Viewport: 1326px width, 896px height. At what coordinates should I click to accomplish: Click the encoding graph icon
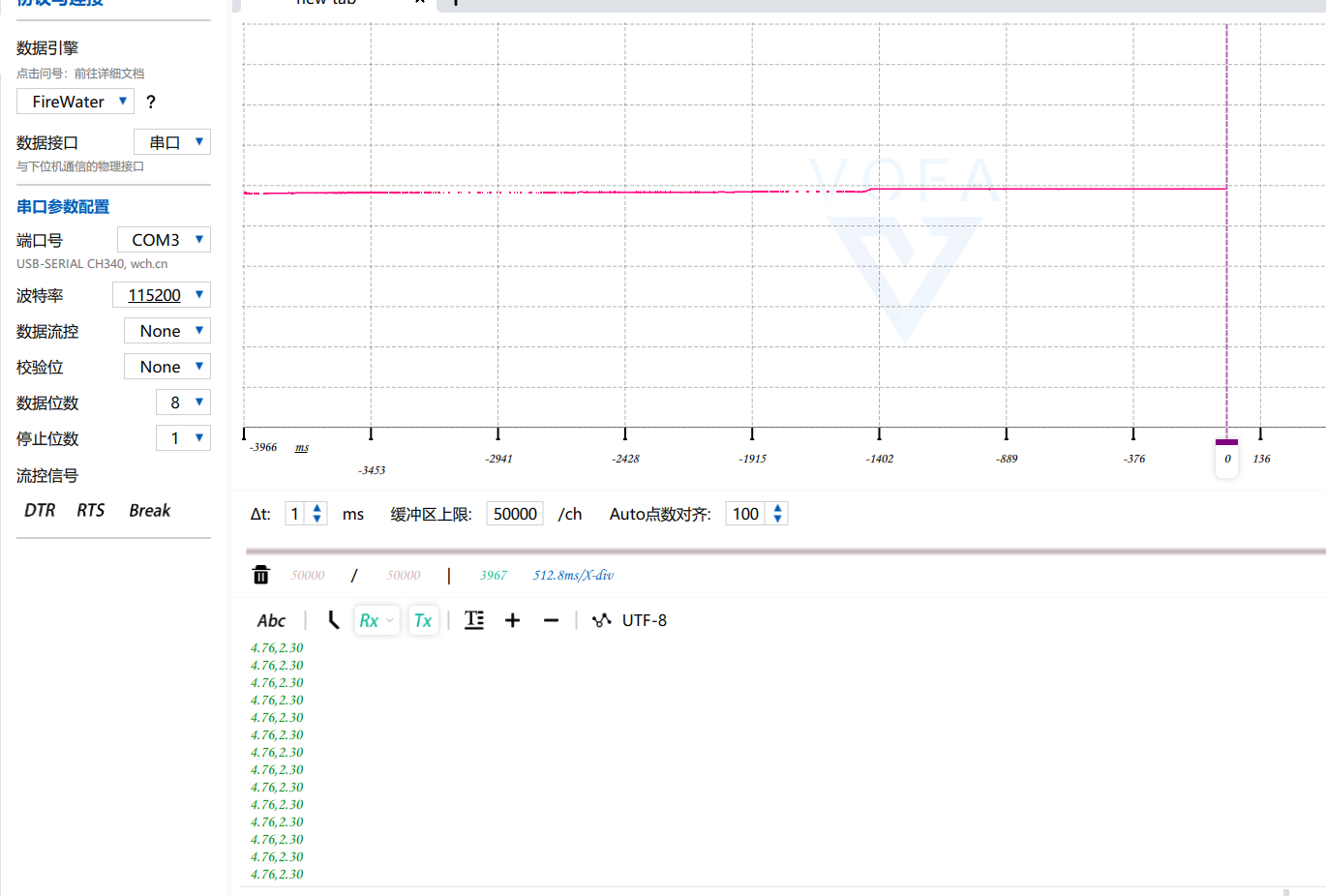pos(602,620)
